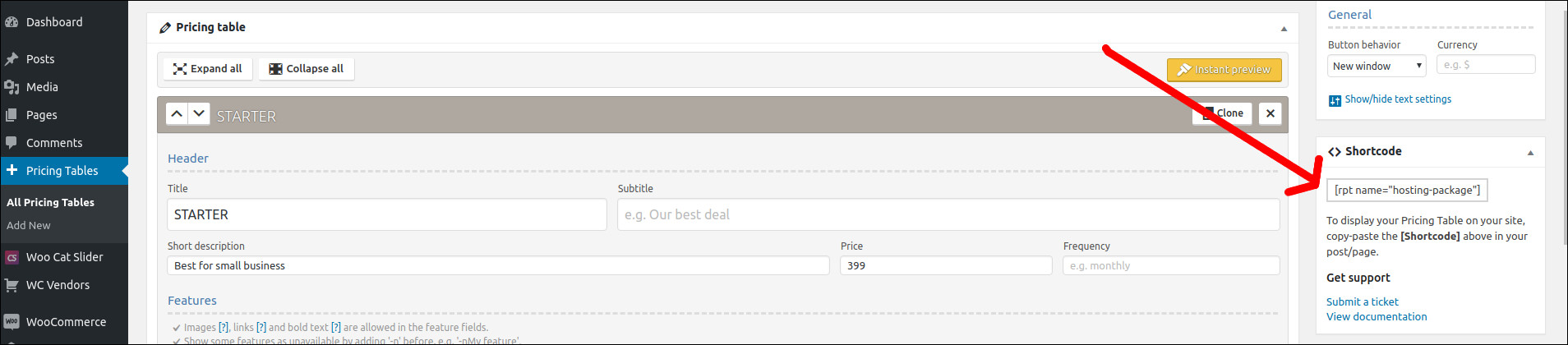The height and width of the screenshot is (345, 1568).
Task: Open the Media library icon
Action: [x=12, y=87]
